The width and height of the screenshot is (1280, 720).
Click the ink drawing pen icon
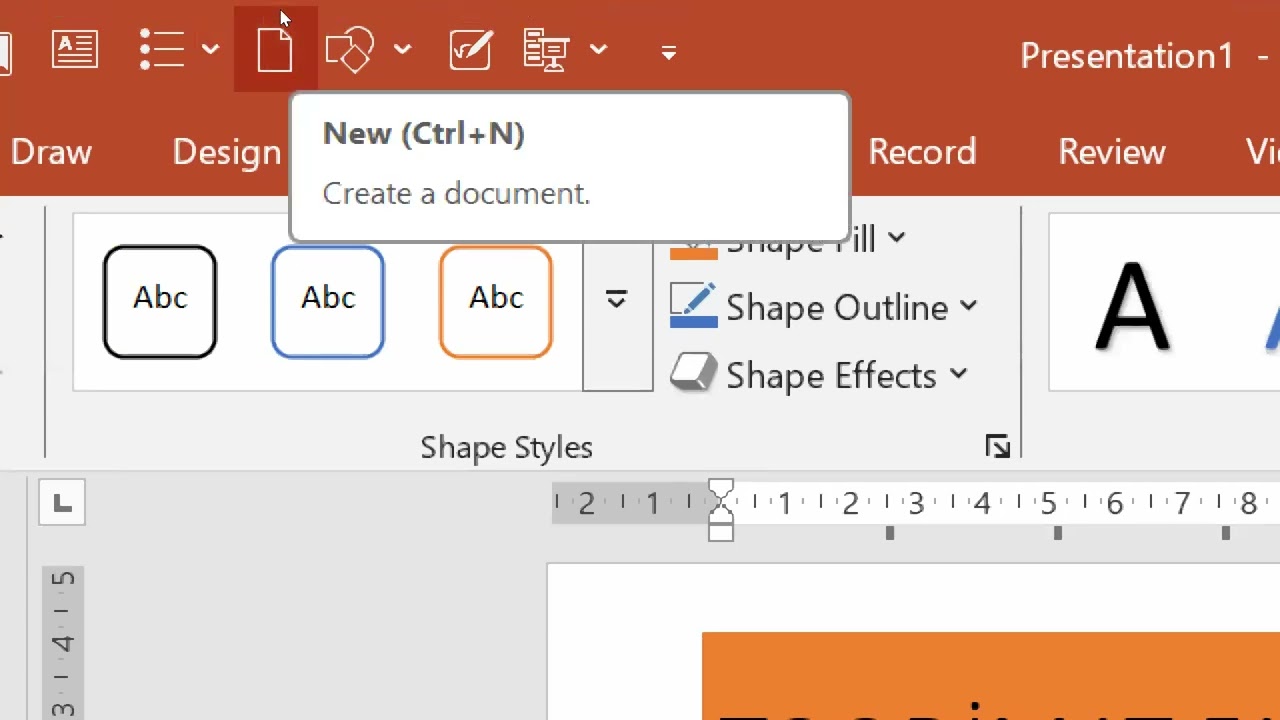click(470, 49)
